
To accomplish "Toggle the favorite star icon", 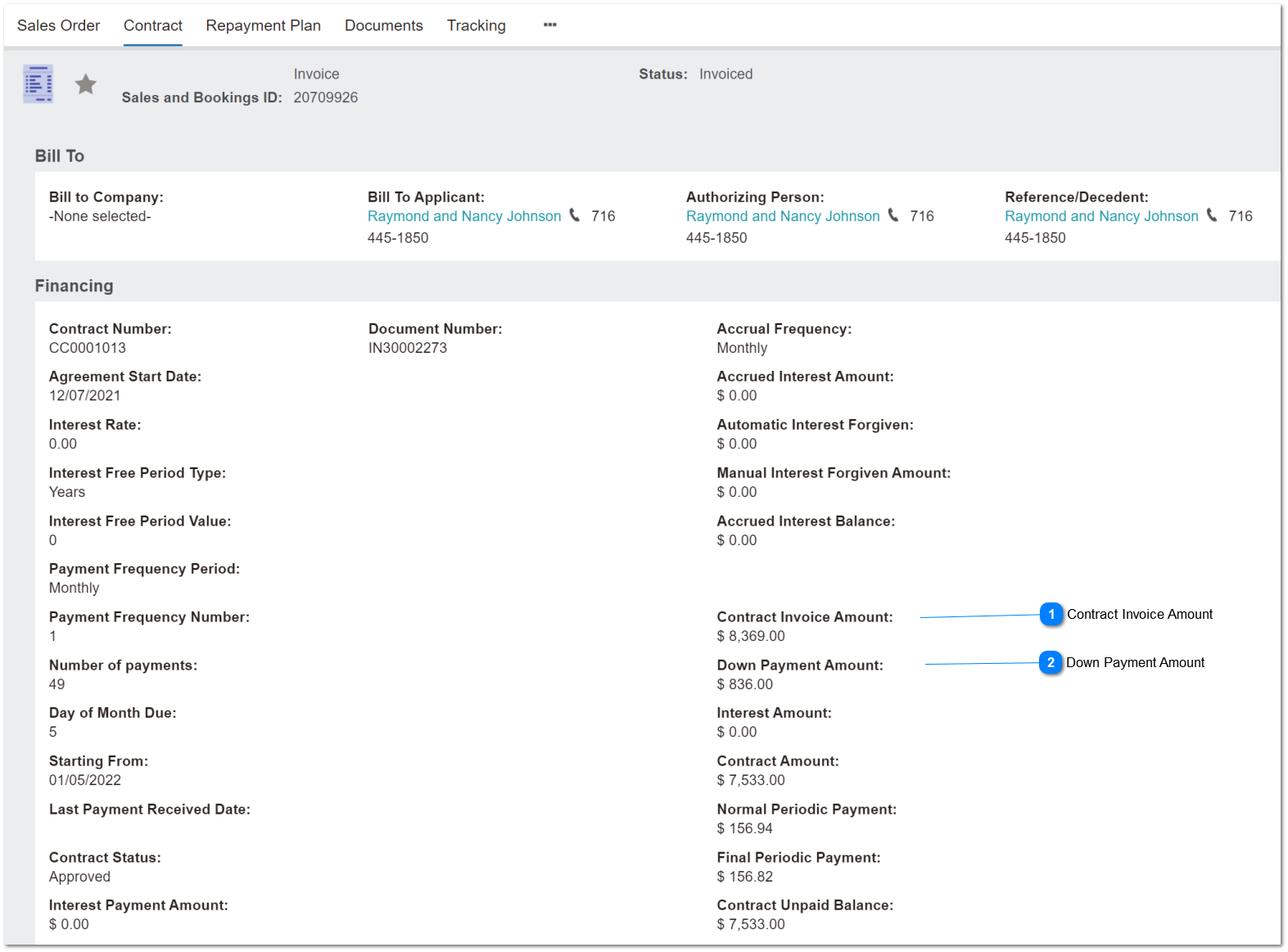I will (x=86, y=84).
